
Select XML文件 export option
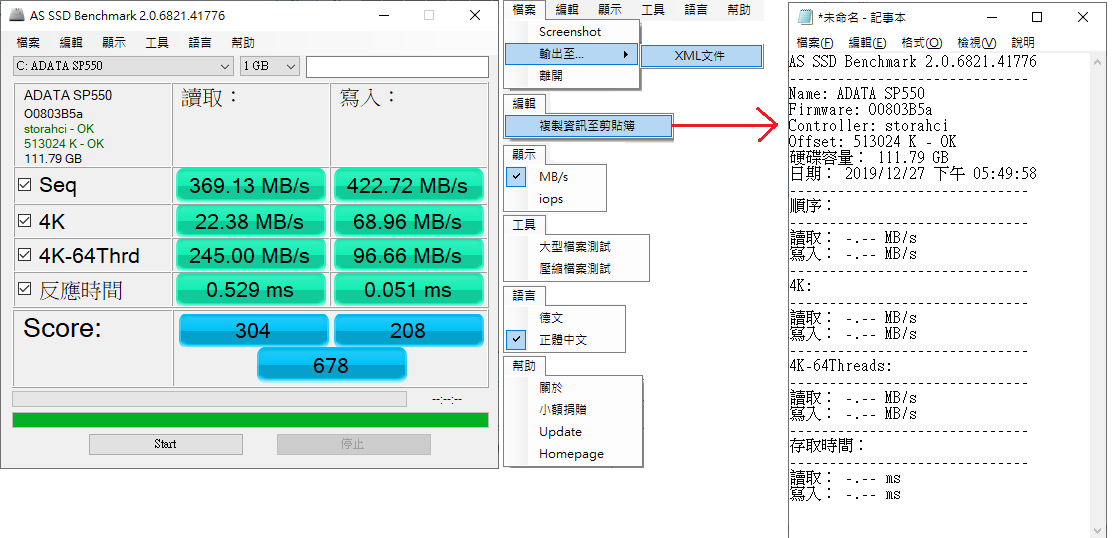(701, 55)
